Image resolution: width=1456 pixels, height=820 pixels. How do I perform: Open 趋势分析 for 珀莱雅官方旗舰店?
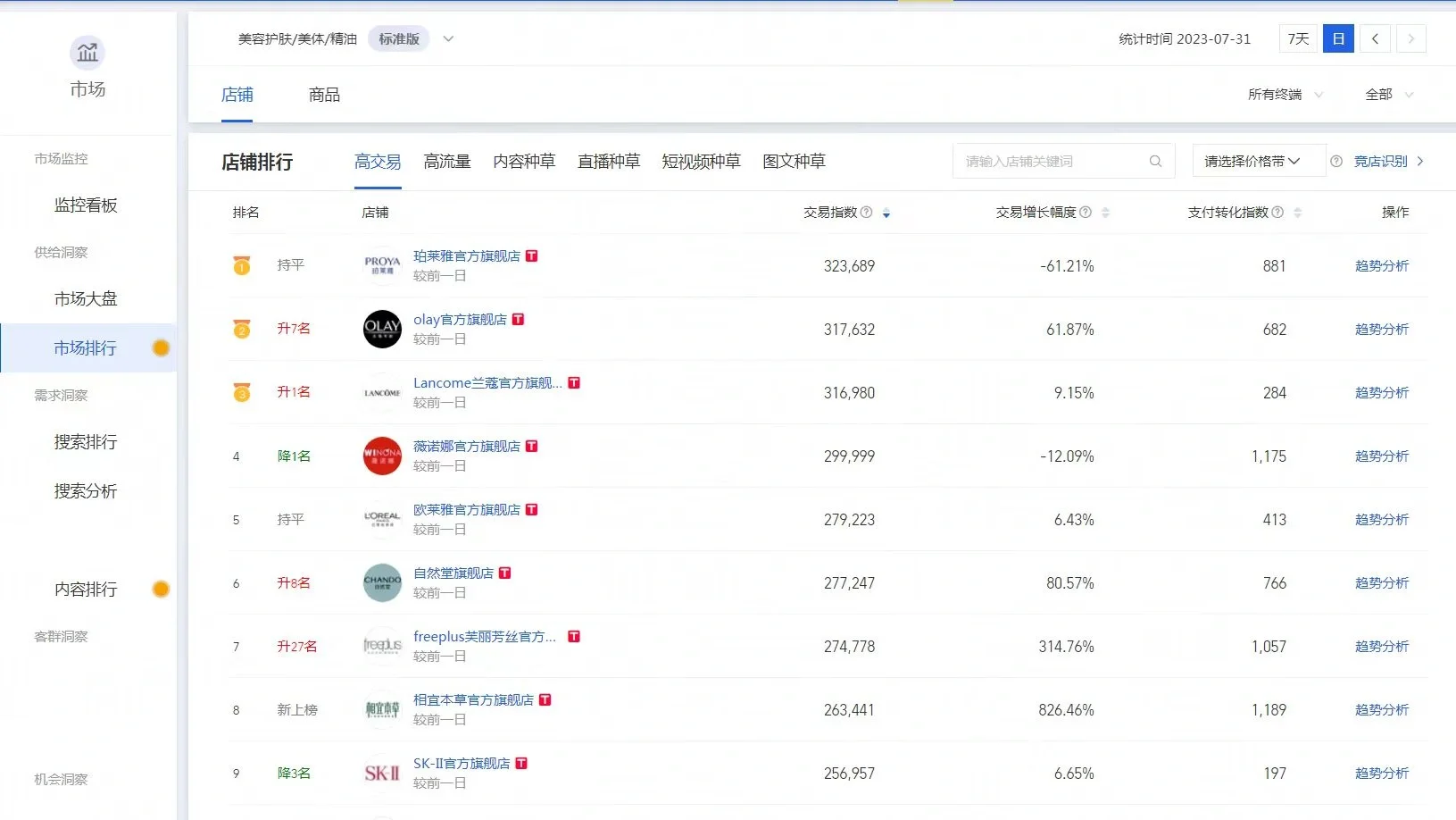coord(1382,265)
